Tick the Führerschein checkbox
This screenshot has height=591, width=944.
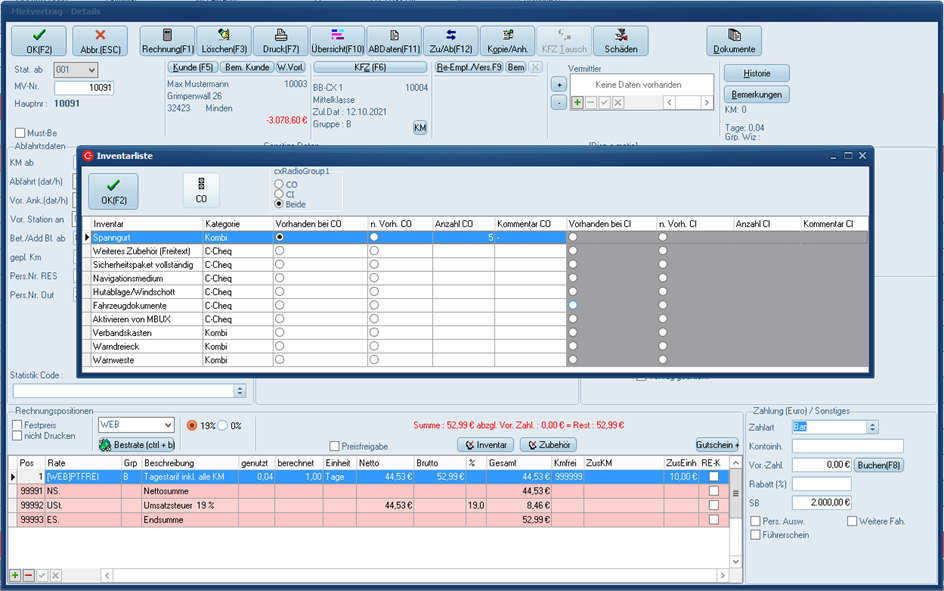(756, 536)
